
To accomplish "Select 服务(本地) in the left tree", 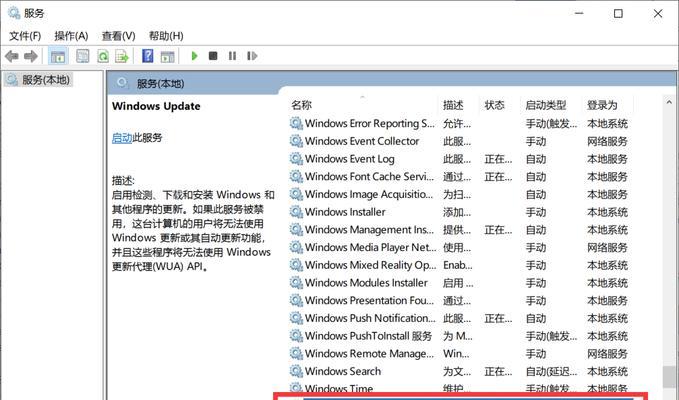I will pos(45,80).
